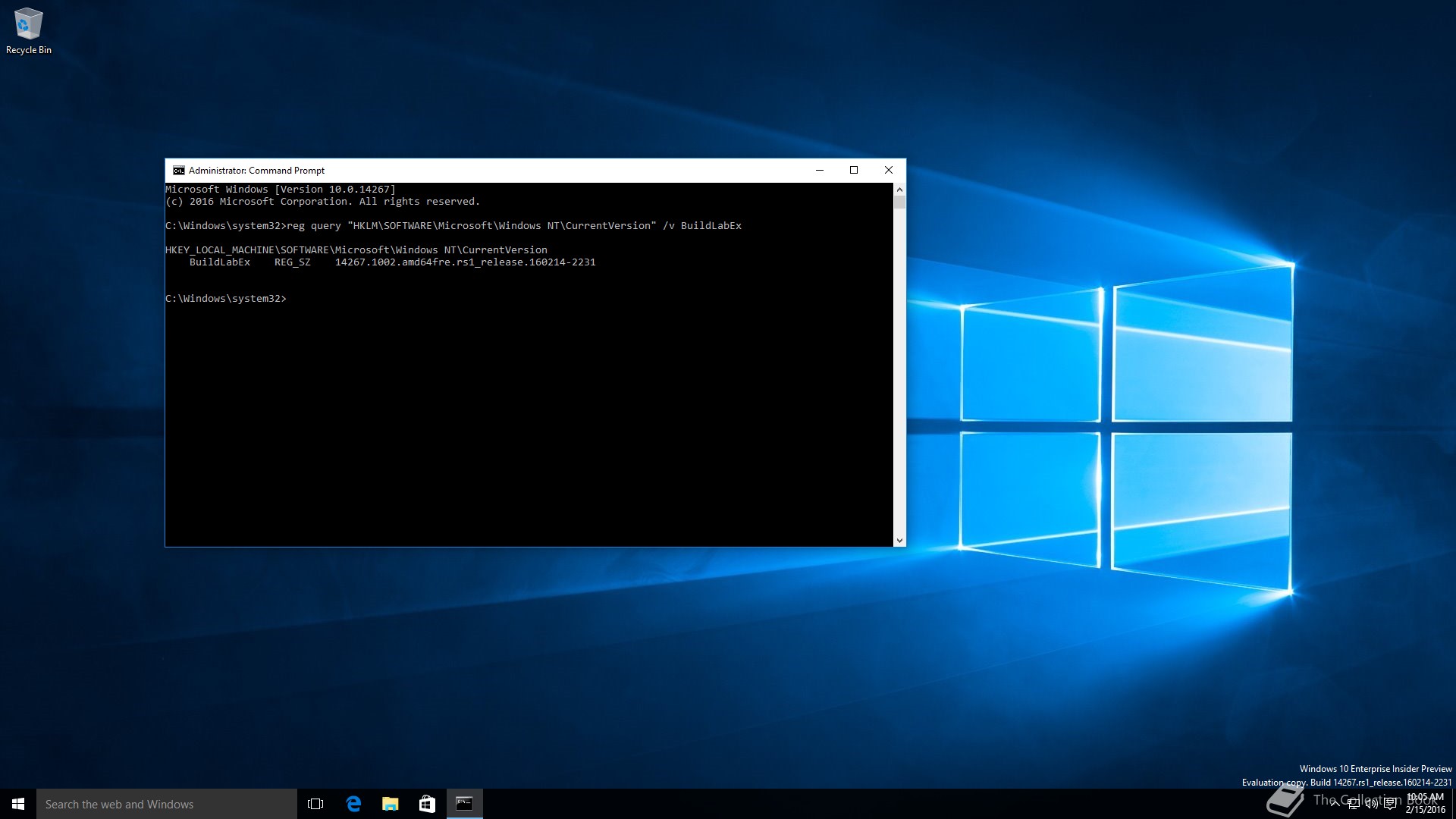Open the Windows Start menu
Image resolution: width=1456 pixels, height=819 pixels.
18,804
